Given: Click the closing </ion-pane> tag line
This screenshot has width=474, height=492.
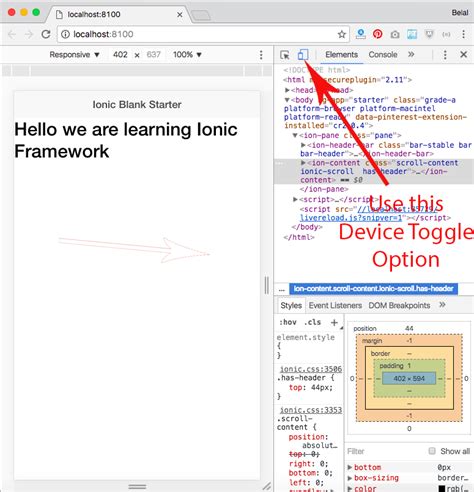Looking at the screenshot, I should click(324, 189).
